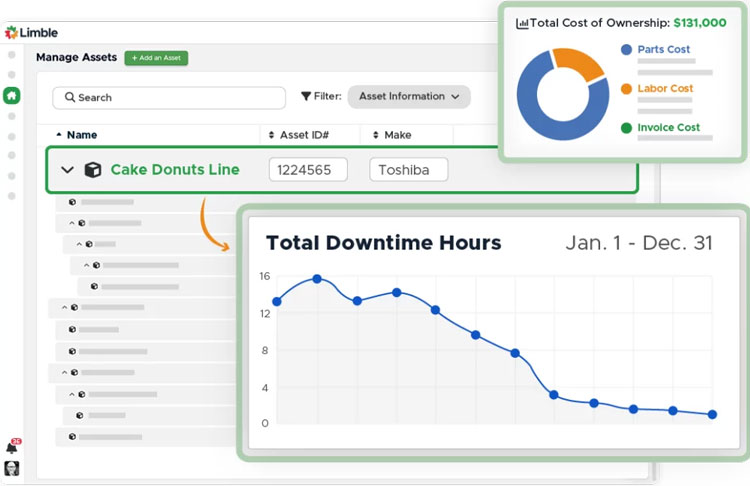Click the Labor Cost label
750x486 pixels.
click(665, 88)
